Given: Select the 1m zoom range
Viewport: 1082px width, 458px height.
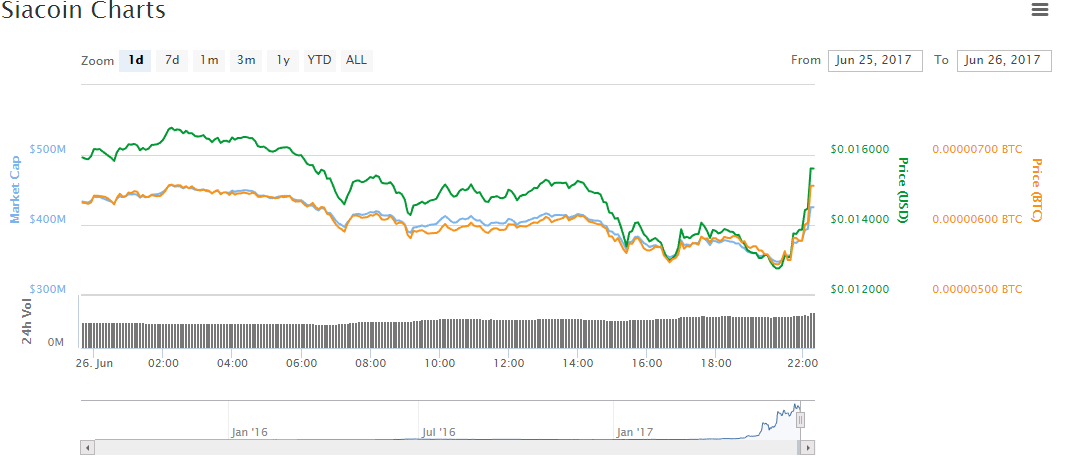Looking at the screenshot, I should (209, 61).
